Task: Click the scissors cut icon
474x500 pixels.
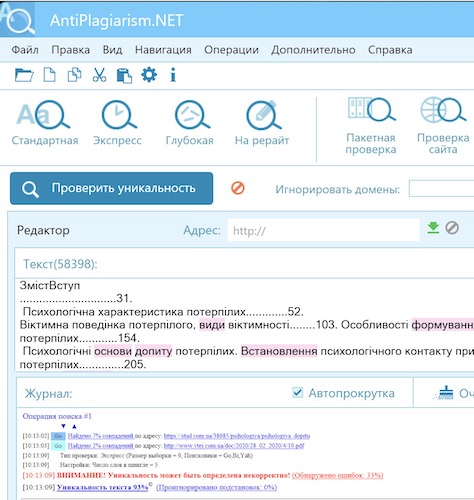Action: (x=99, y=75)
